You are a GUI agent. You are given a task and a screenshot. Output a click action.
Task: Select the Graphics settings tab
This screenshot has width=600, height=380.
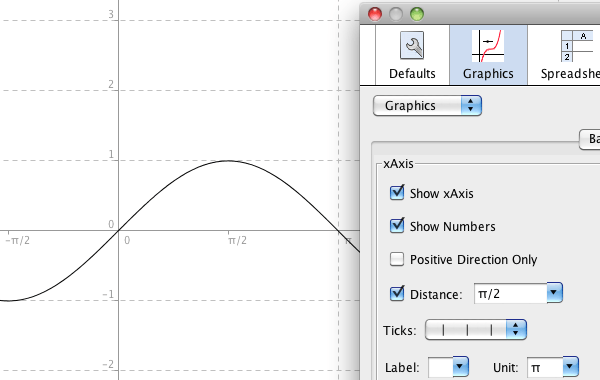pos(488,55)
